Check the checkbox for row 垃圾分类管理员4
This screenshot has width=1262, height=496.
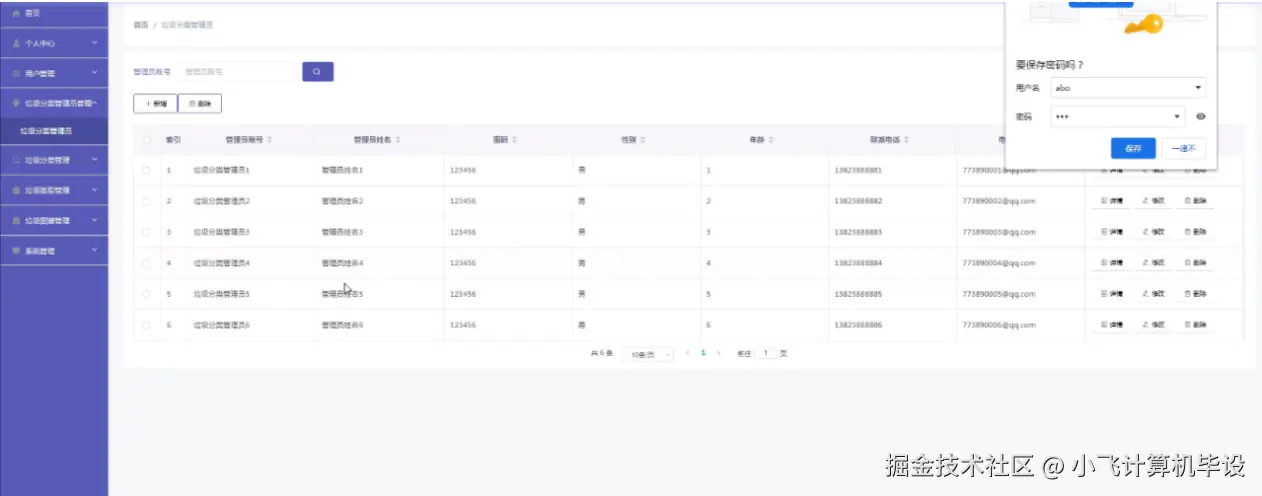[x=146, y=263]
